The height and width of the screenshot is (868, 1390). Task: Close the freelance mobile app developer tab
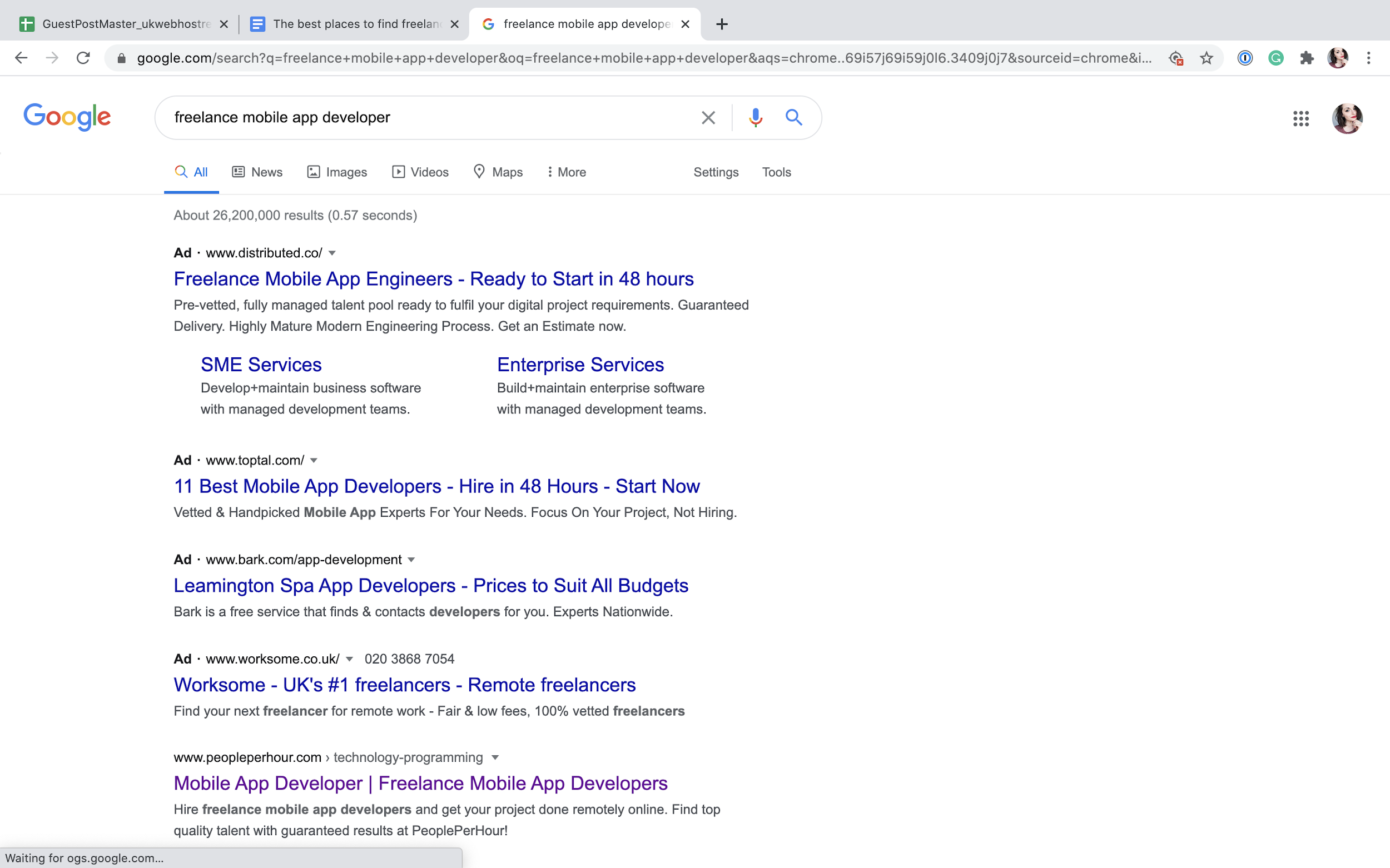[x=684, y=24]
